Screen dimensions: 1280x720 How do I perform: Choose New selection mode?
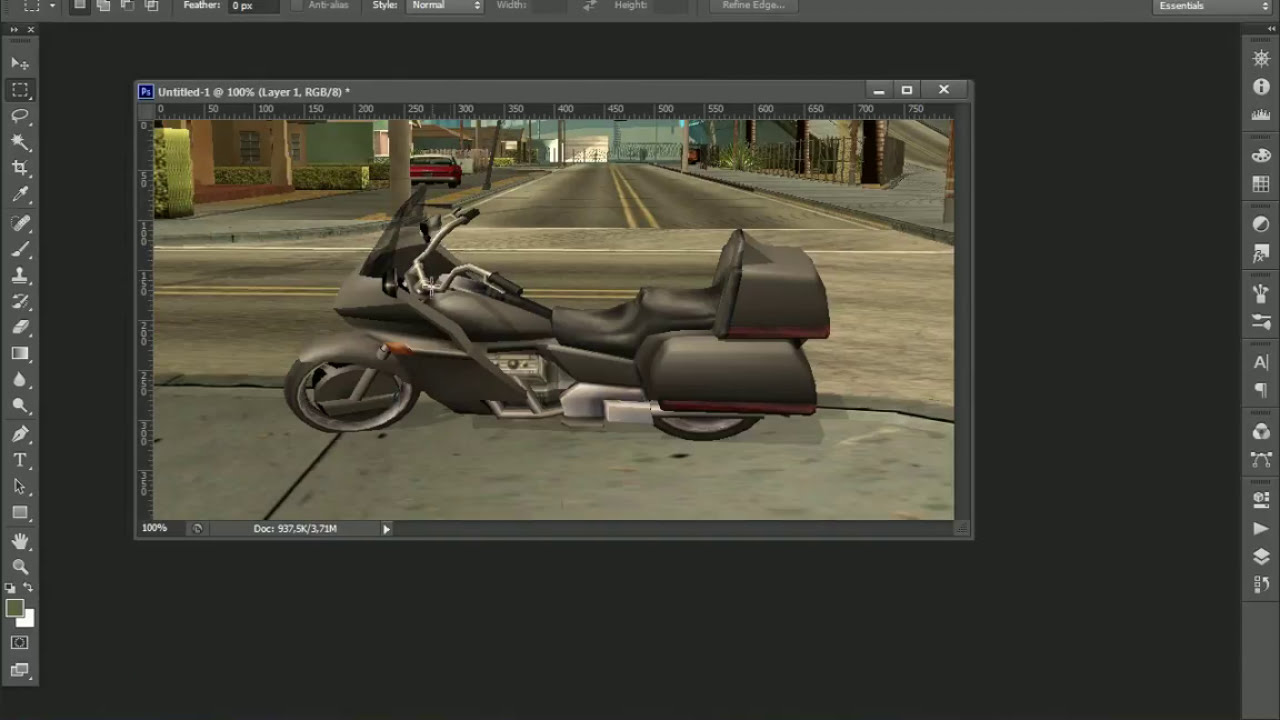[80, 5]
